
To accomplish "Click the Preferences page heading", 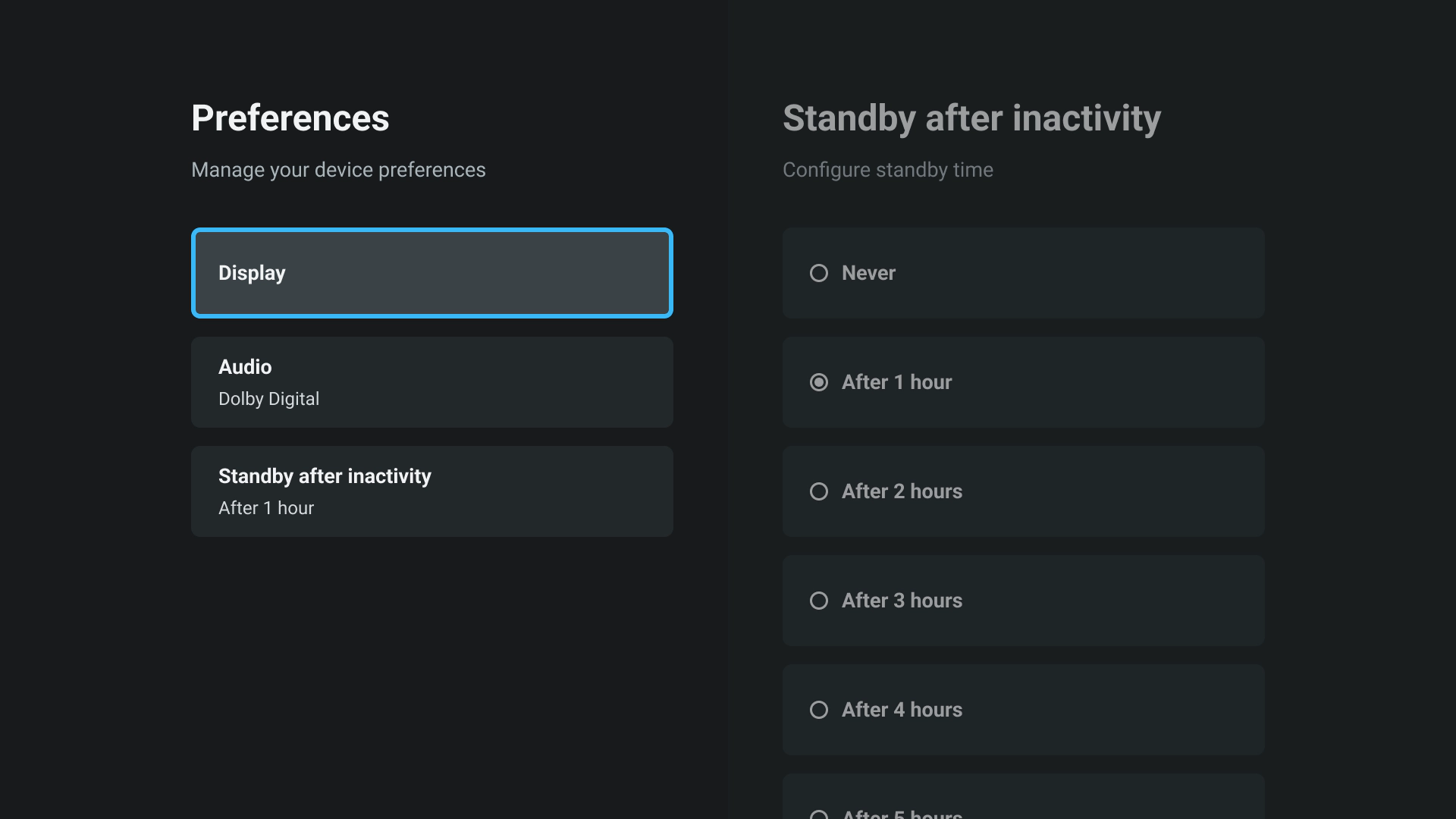I will [x=290, y=118].
